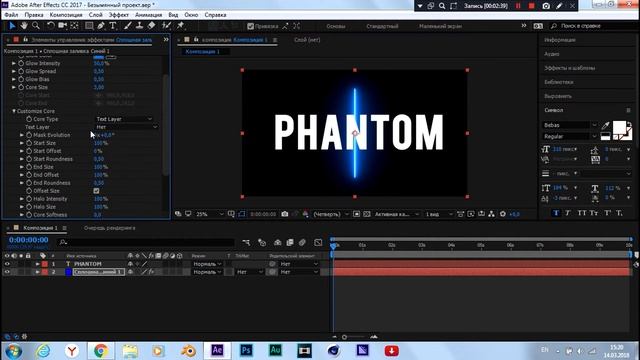Hide layer 2 solid visibility eye
640x360 pixels.
(7, 272)
